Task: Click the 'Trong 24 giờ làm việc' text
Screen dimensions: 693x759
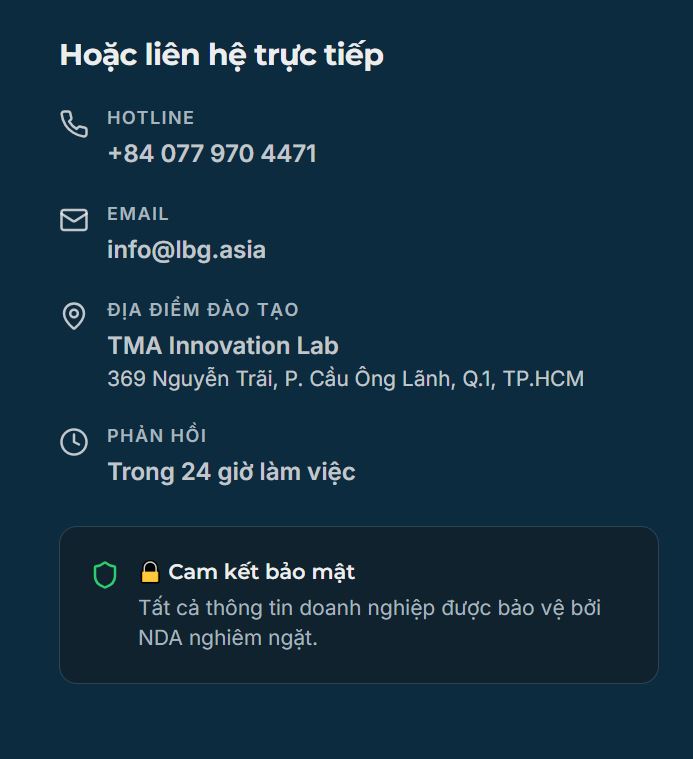Action: point(231,472)
